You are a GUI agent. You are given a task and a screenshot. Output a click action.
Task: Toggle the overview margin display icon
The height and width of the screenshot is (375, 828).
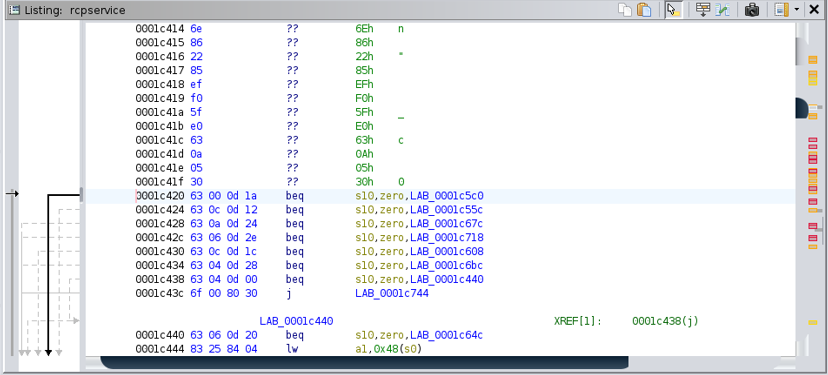pos(782,10)
